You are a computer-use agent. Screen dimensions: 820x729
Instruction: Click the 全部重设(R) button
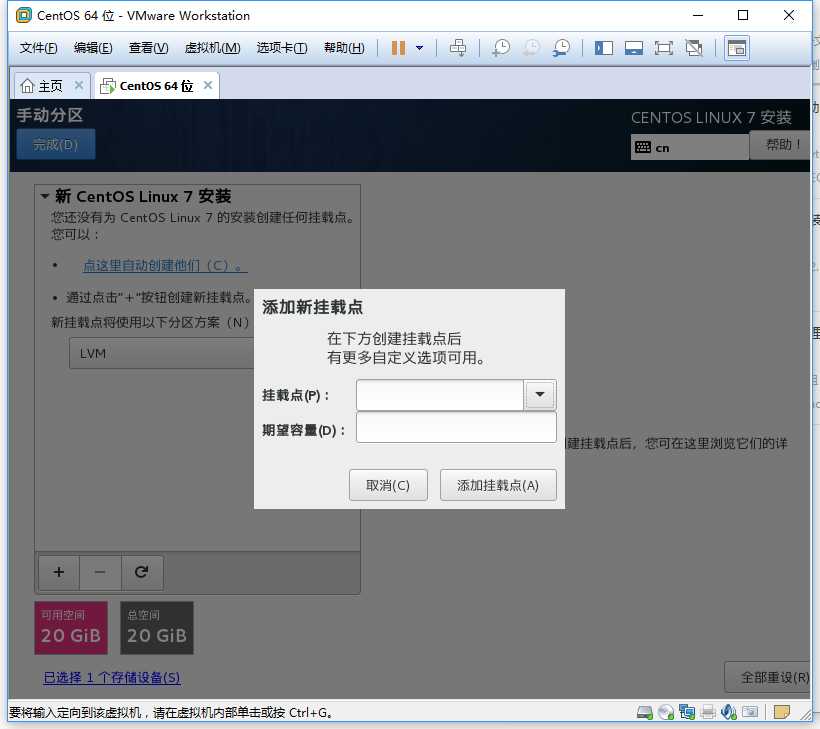[x=768, y=677]
